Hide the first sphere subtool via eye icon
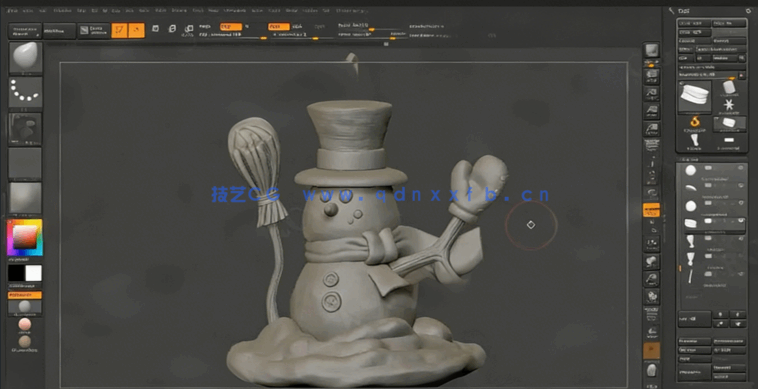758x389 pixels. [x=740, y=168]
